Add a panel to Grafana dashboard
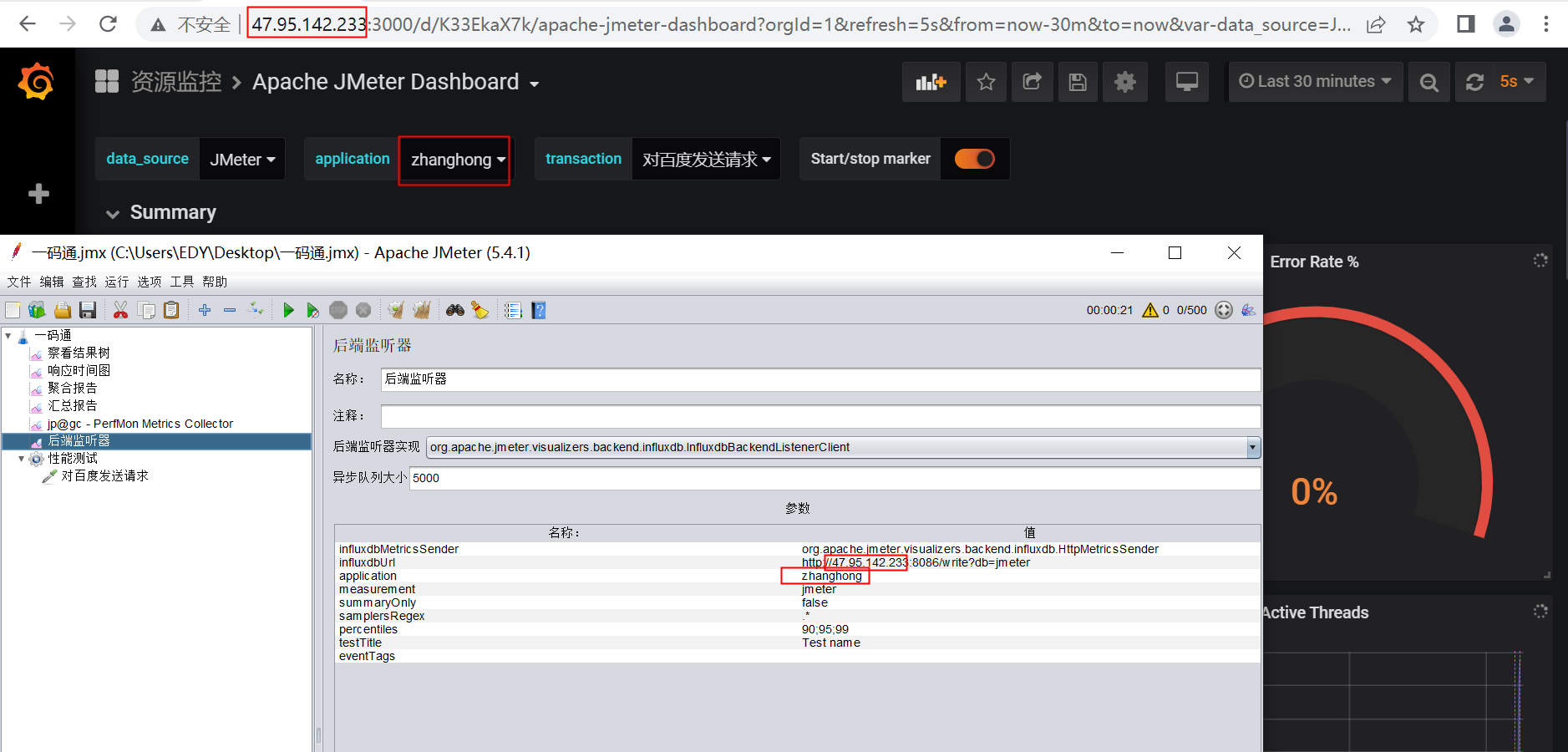This screenshot has height=752, width=1568. (931, 82)
